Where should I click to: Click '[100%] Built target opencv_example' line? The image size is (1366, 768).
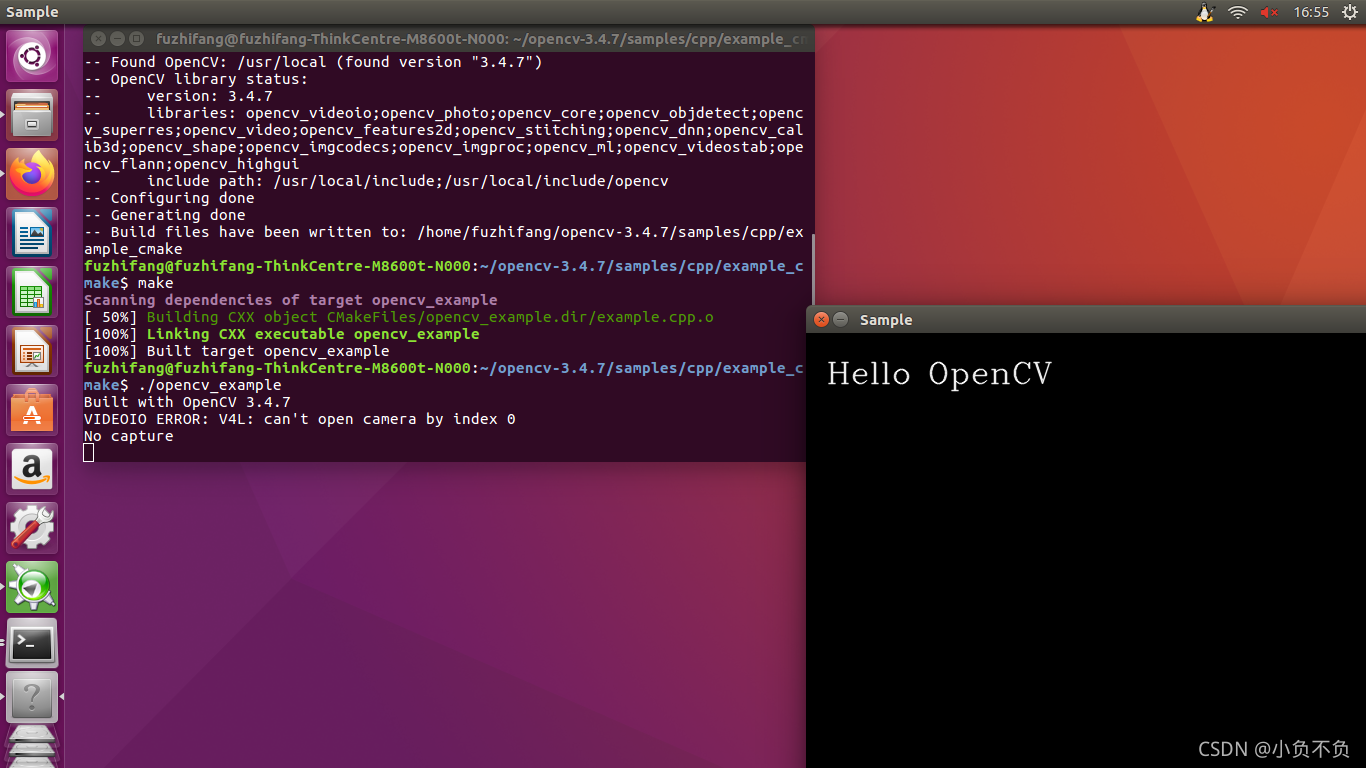(237, 351)
